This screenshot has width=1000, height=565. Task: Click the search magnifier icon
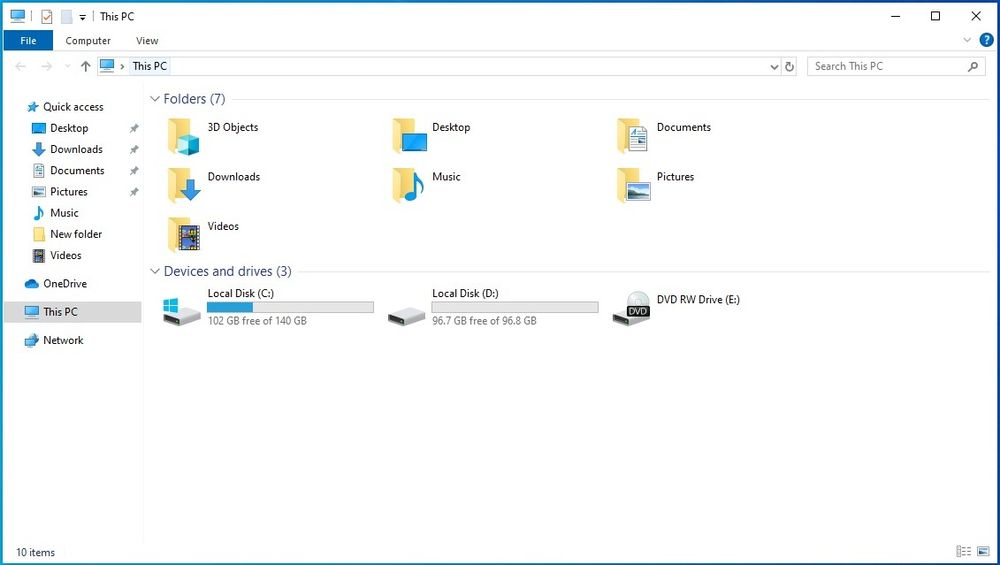click(973, 66)
